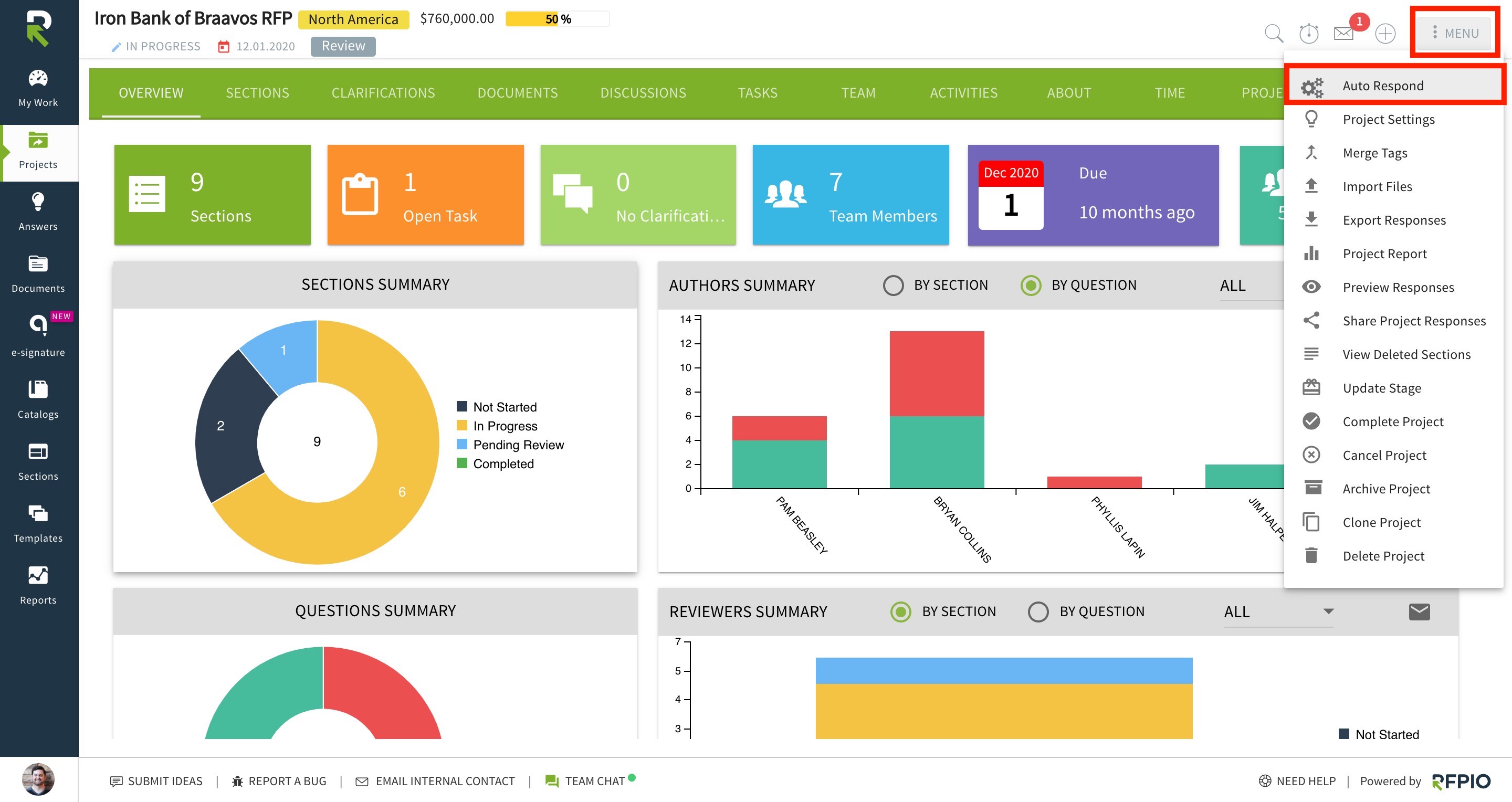Click Report a Bug link

(x=279, y=781)
